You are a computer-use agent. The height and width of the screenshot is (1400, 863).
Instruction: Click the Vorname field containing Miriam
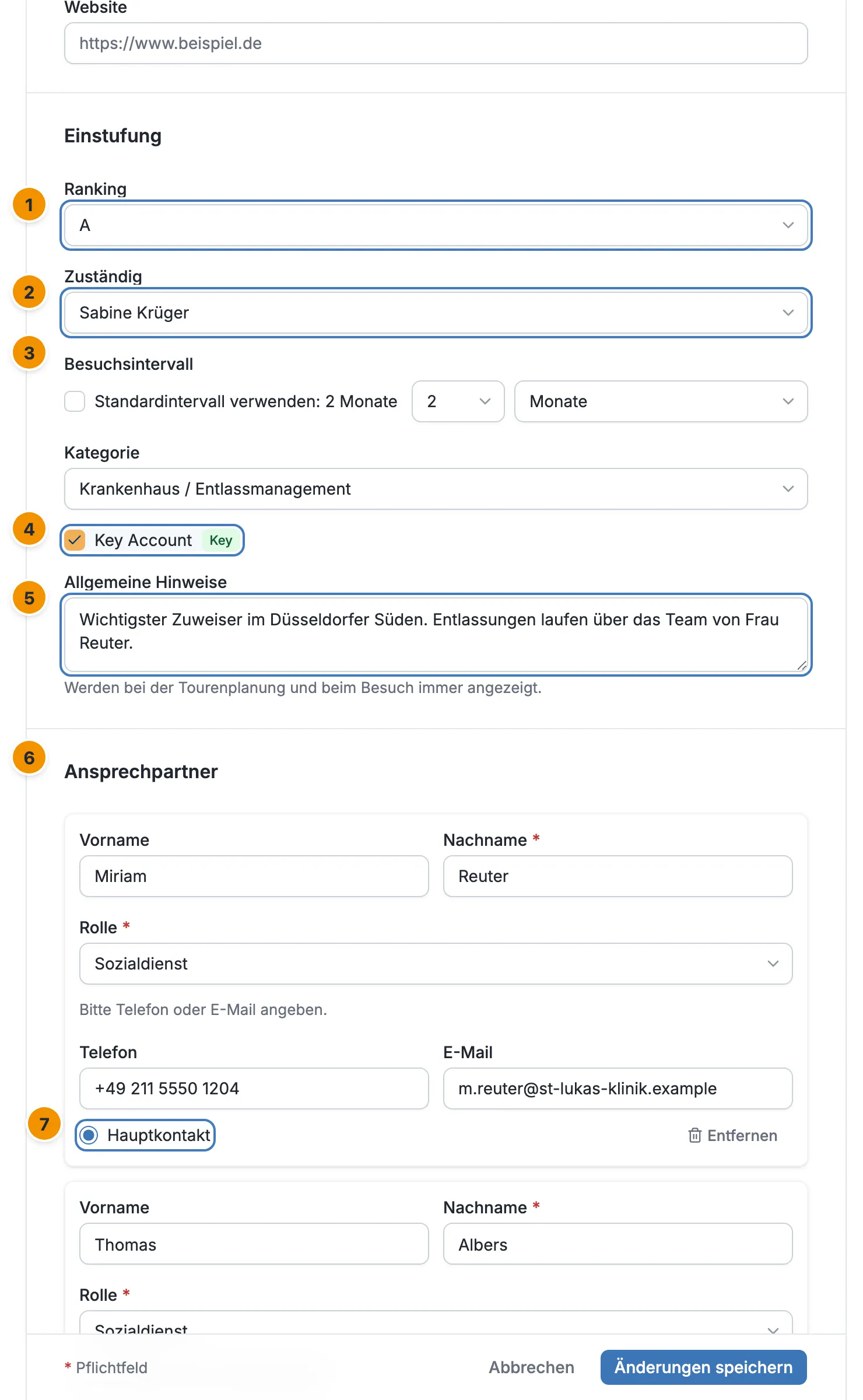254,876
